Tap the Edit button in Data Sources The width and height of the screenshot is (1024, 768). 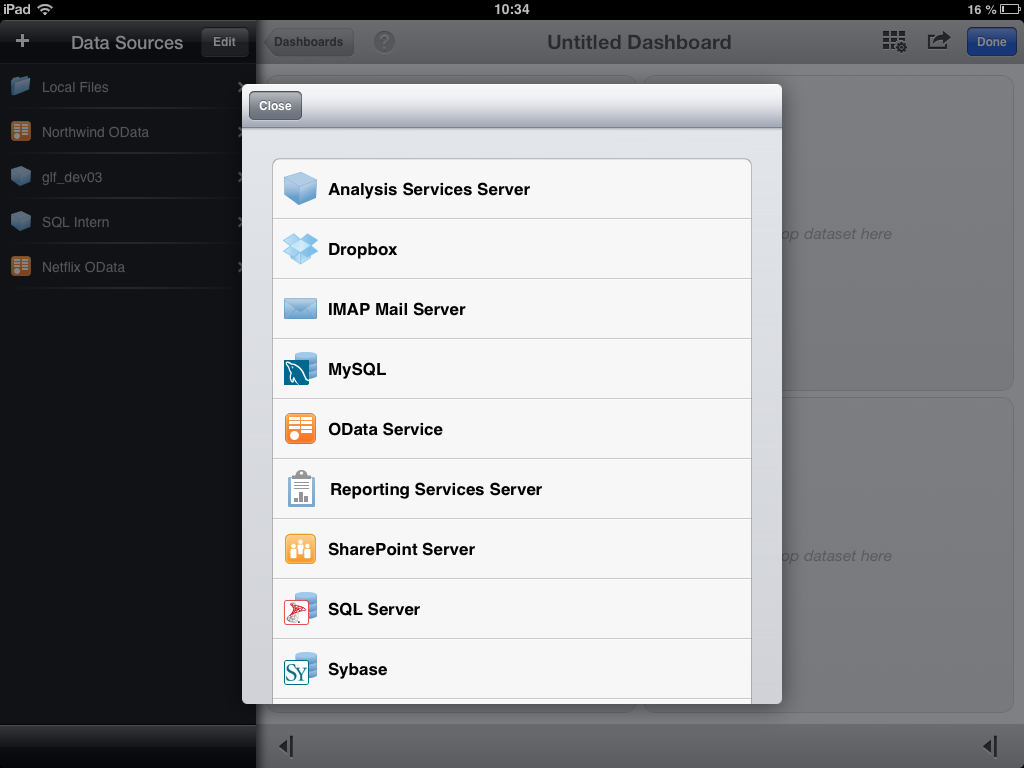[x=224, y=42]
